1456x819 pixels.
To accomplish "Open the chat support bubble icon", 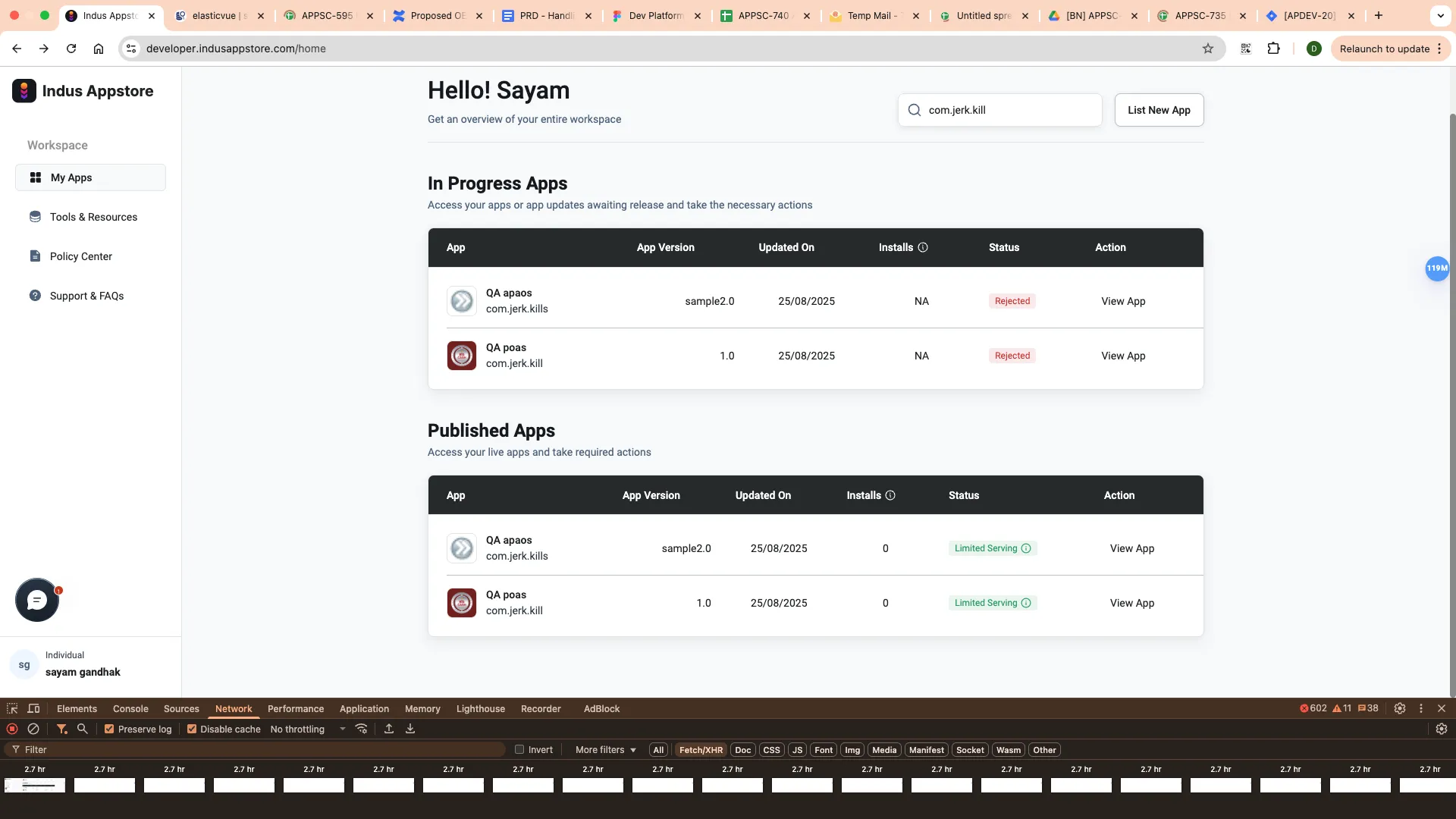I will 37,600.
